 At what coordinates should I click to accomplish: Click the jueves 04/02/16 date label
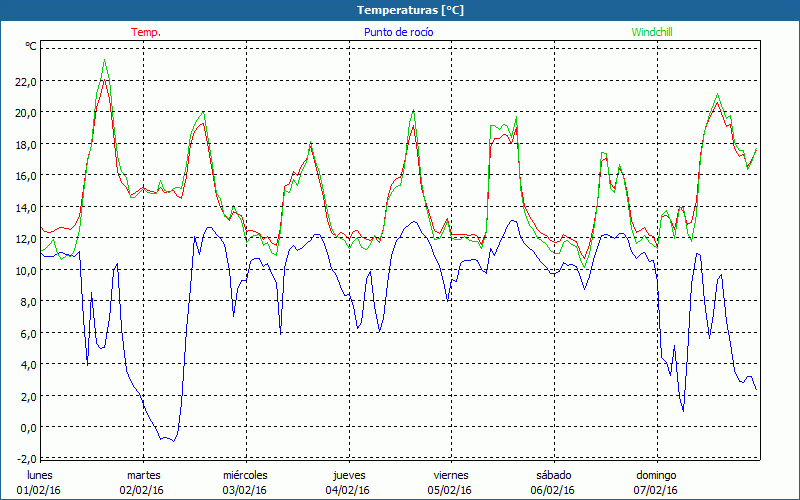[348, 482]
